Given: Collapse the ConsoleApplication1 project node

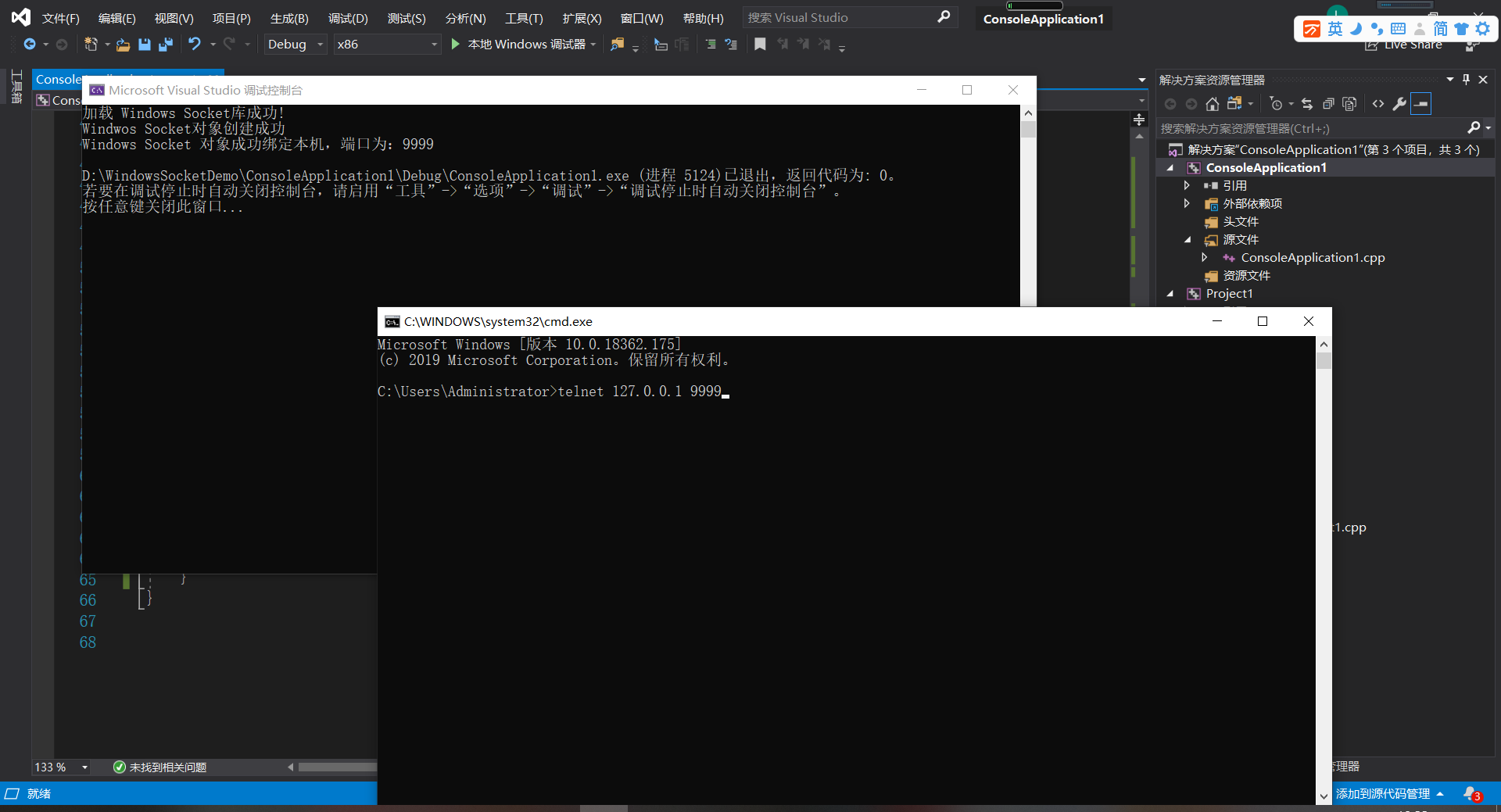Looking at the screenshot, I should pos(1170,168).
